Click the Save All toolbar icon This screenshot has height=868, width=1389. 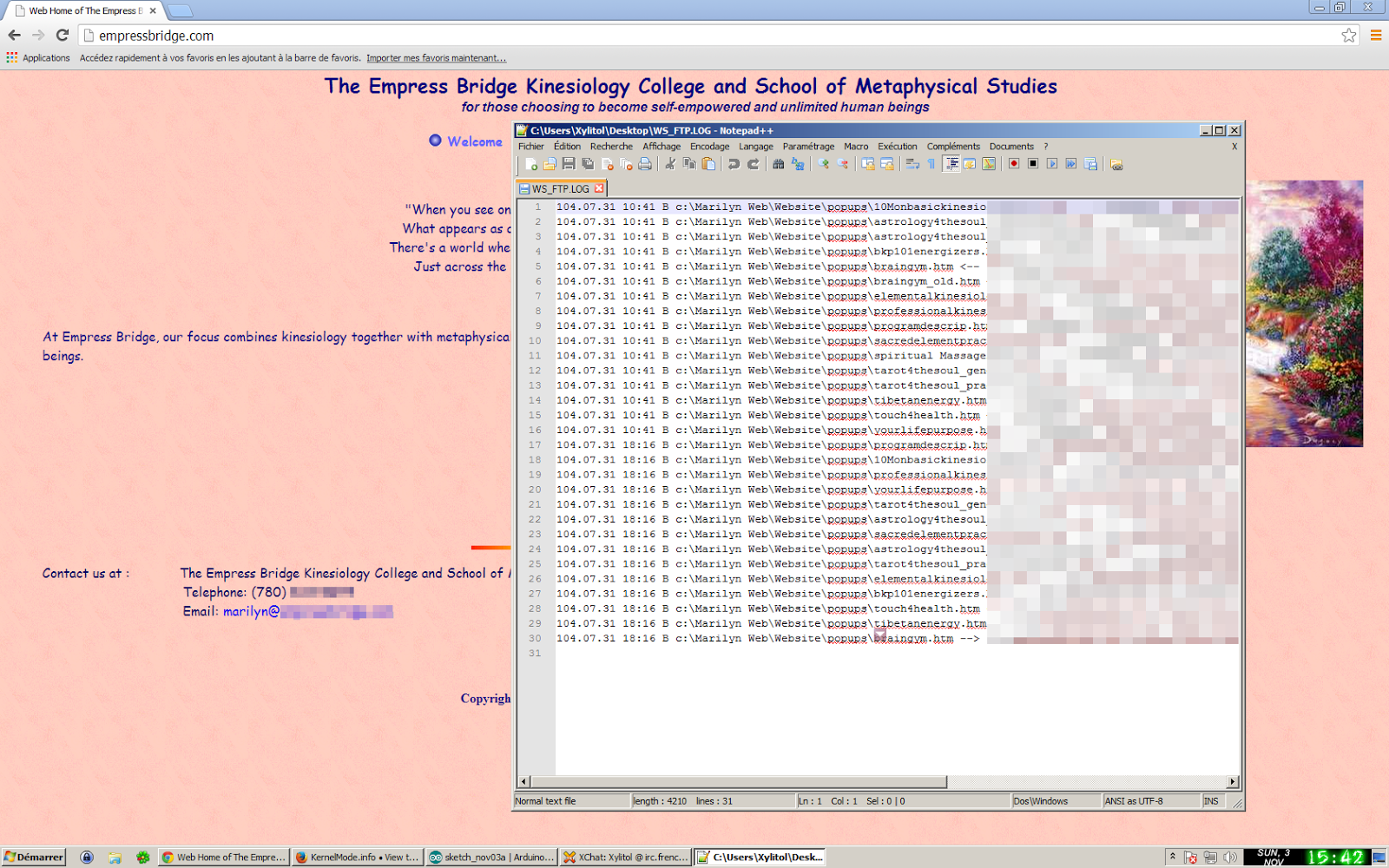click(x=588, y=164)
